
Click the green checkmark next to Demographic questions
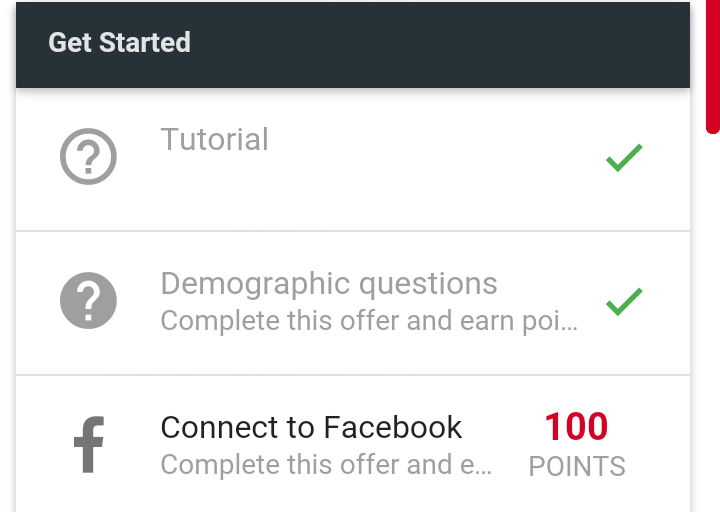click(x=624, y=301)
